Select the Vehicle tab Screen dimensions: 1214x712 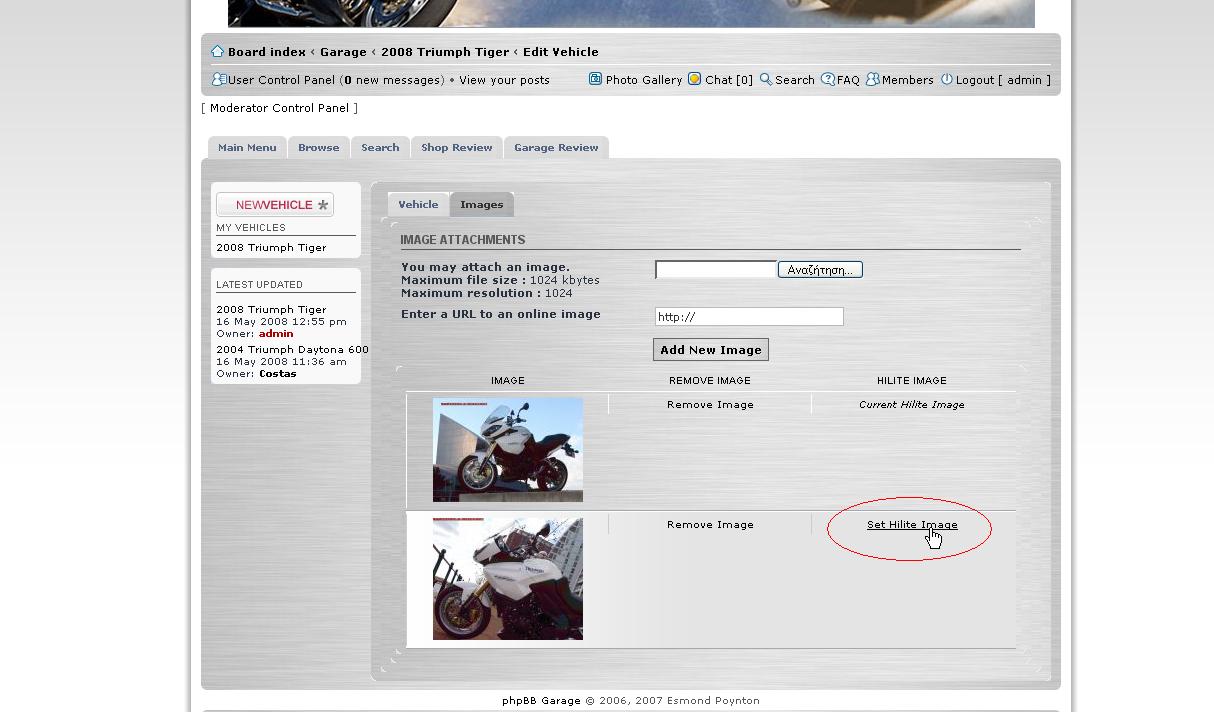[x=418, y=204]
